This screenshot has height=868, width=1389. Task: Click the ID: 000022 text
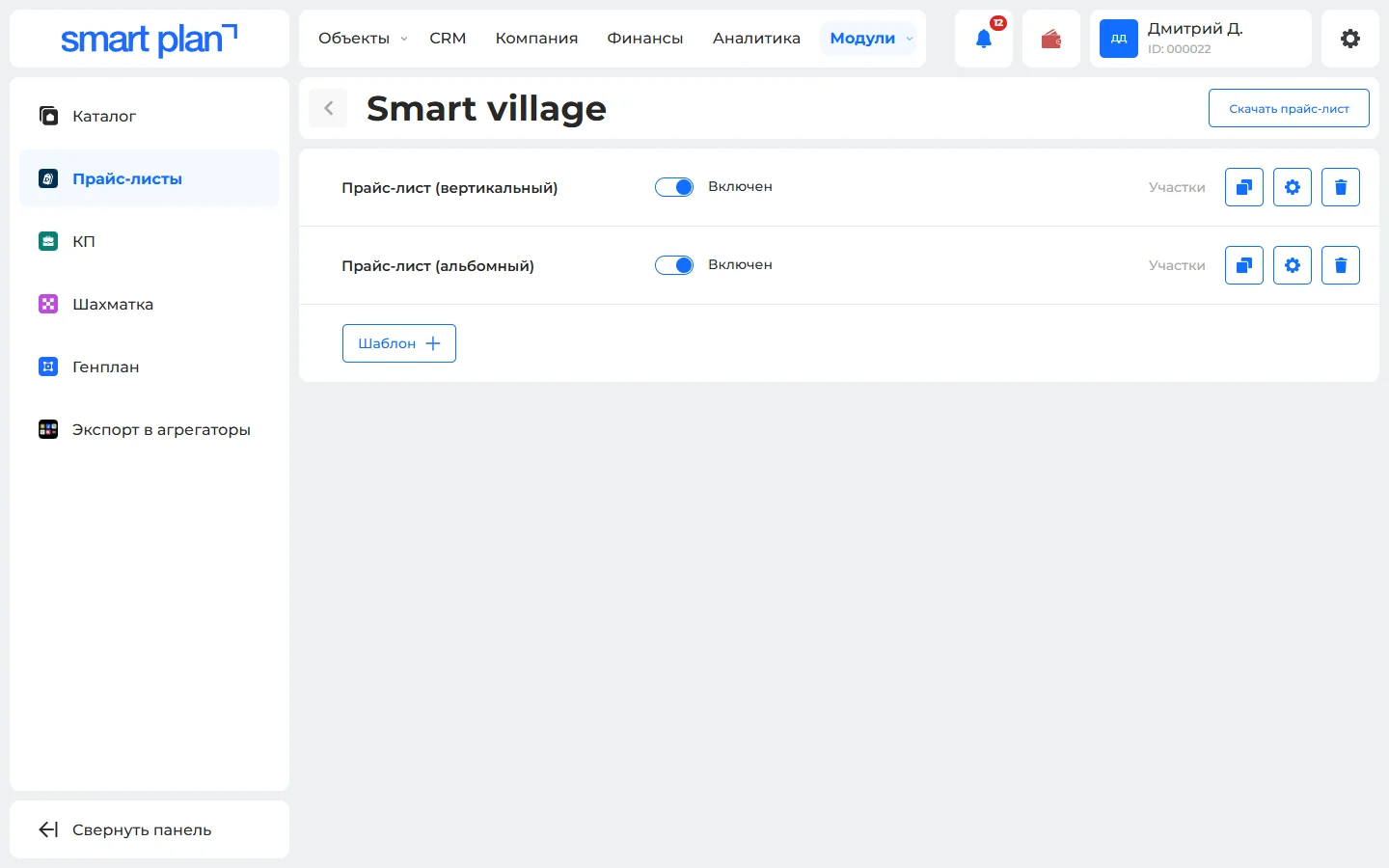point(1179,49)
